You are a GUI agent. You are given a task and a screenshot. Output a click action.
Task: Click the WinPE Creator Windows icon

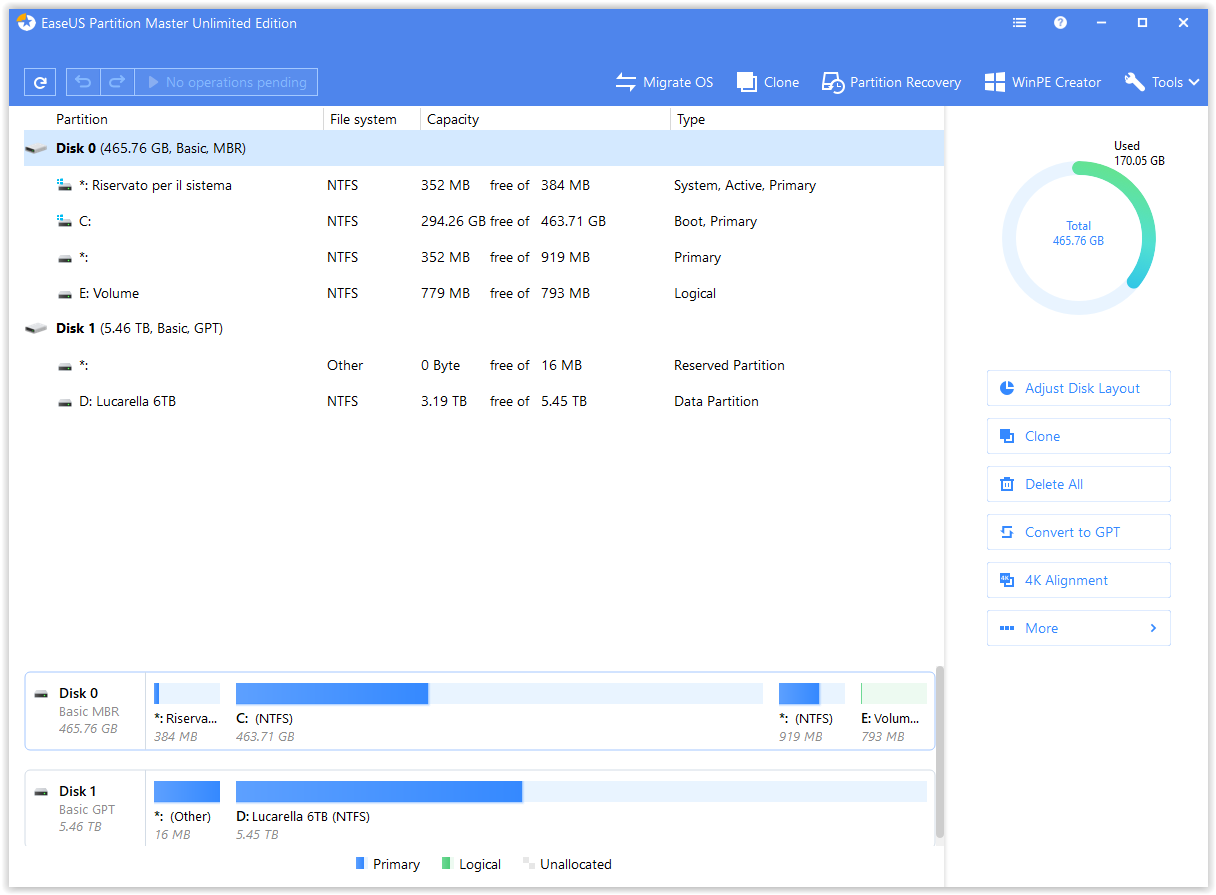[994, 82]
